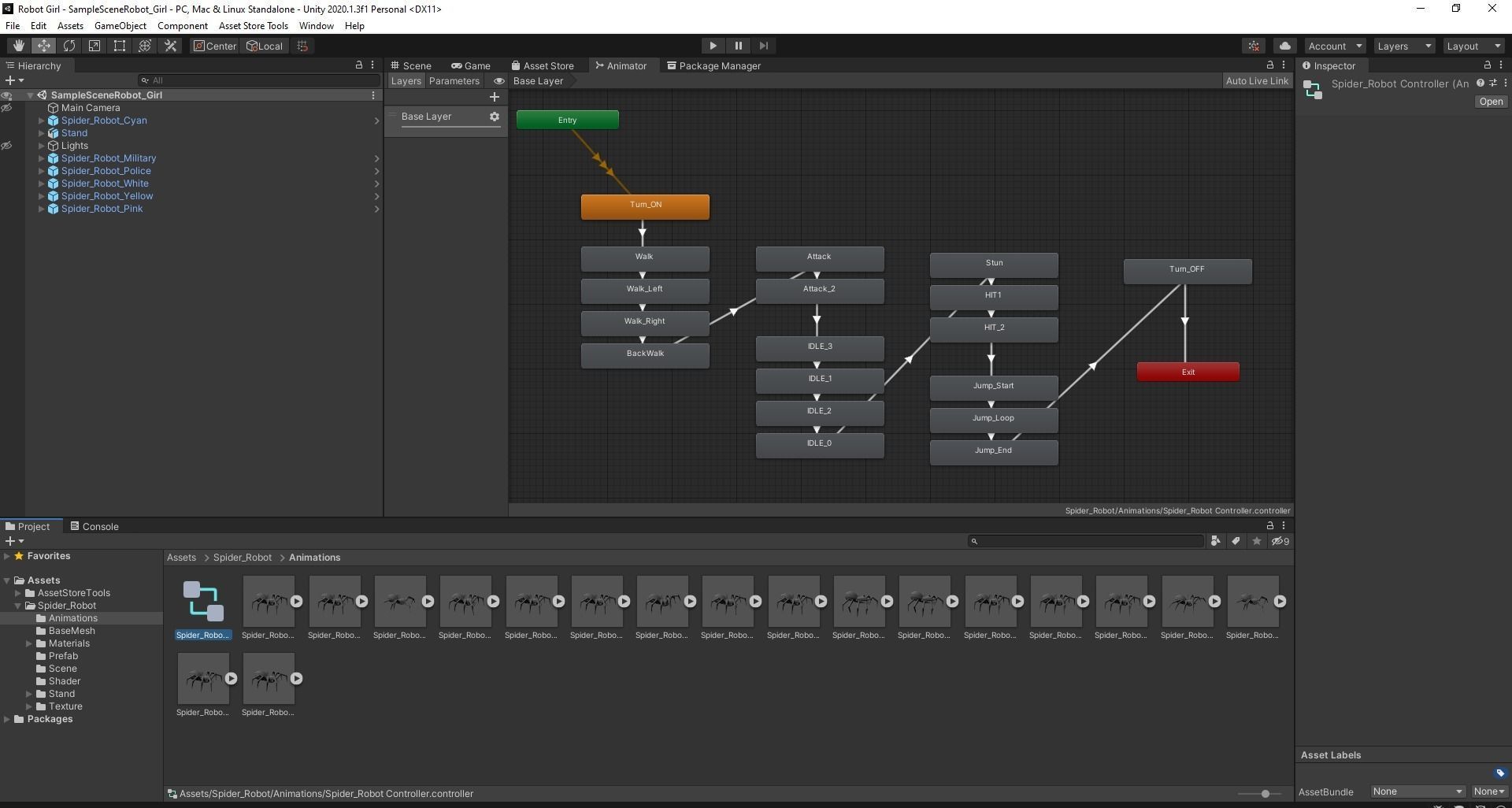Open Spider_Robot_Military prefab arrow

point(376,158)
